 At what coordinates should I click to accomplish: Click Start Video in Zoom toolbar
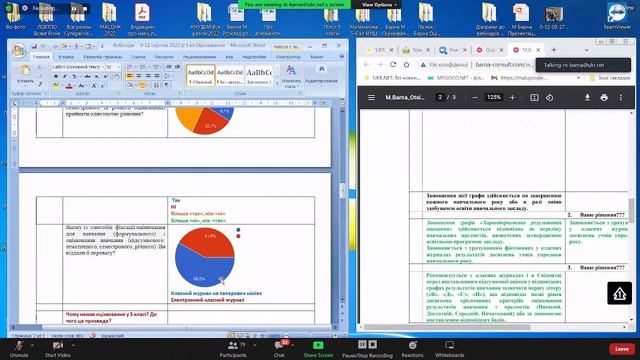tap(58, 349)
